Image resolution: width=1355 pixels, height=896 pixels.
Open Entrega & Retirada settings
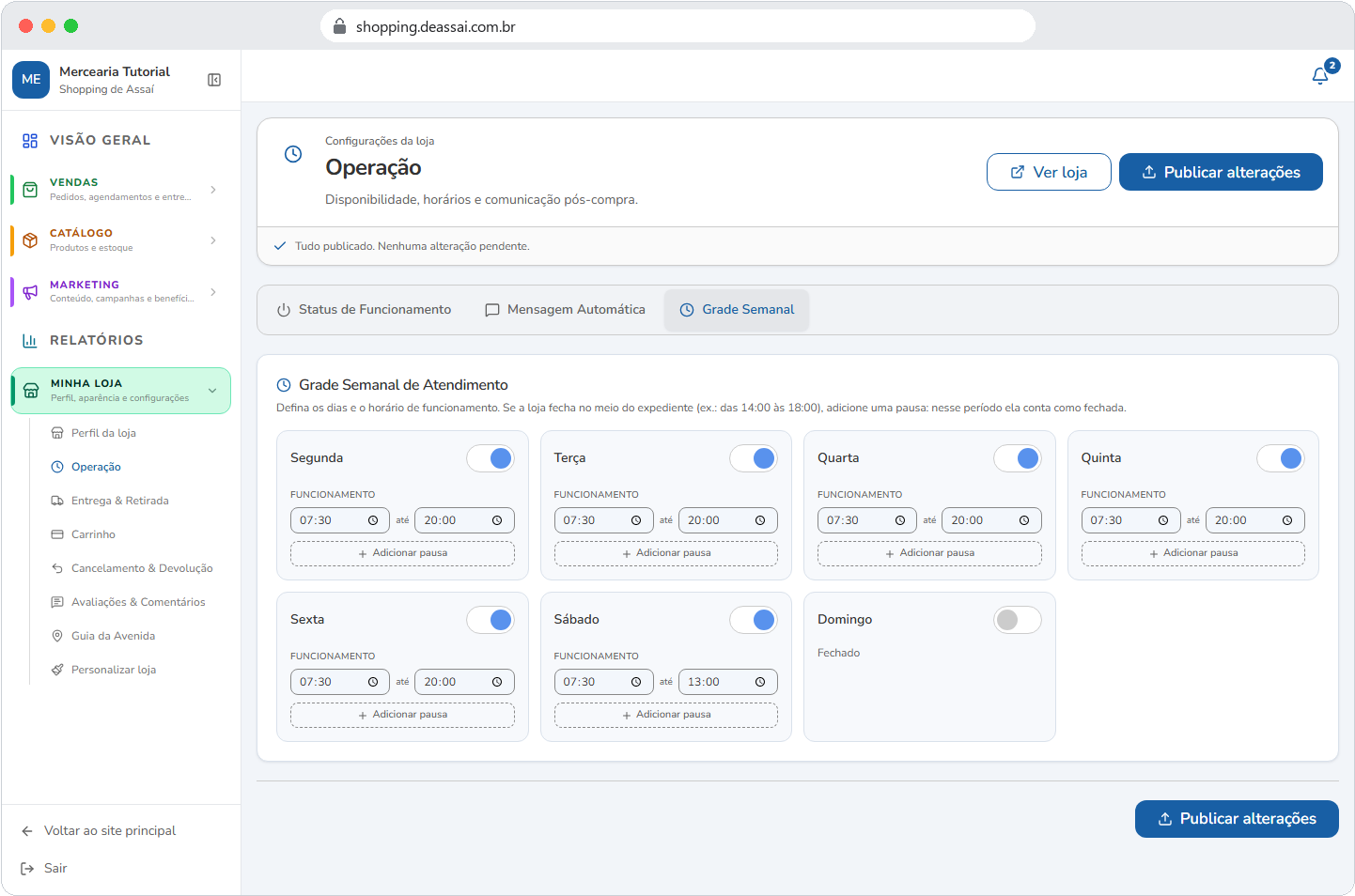(x=120, y=501)
